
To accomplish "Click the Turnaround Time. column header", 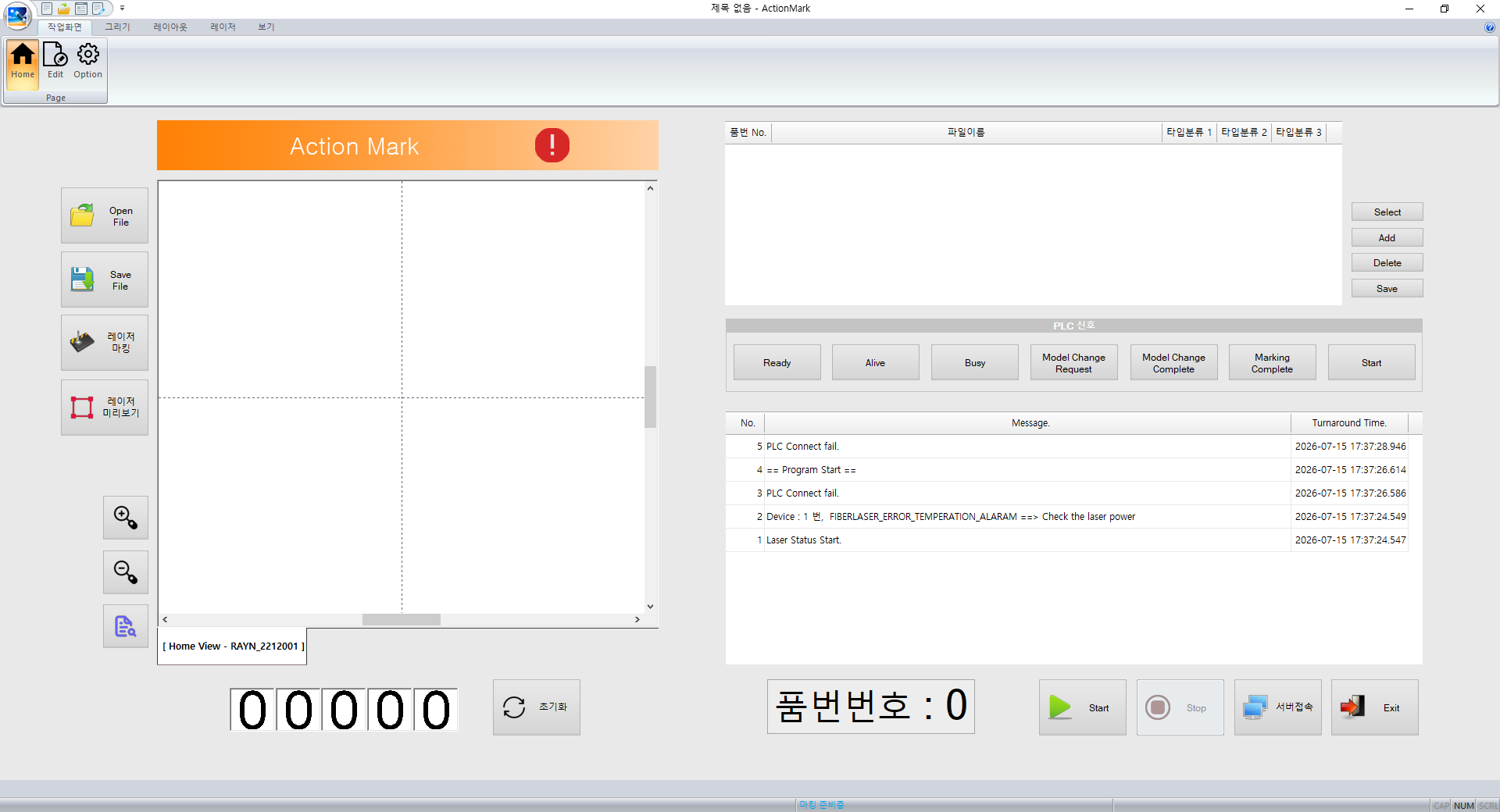I will pos(1349,423).
